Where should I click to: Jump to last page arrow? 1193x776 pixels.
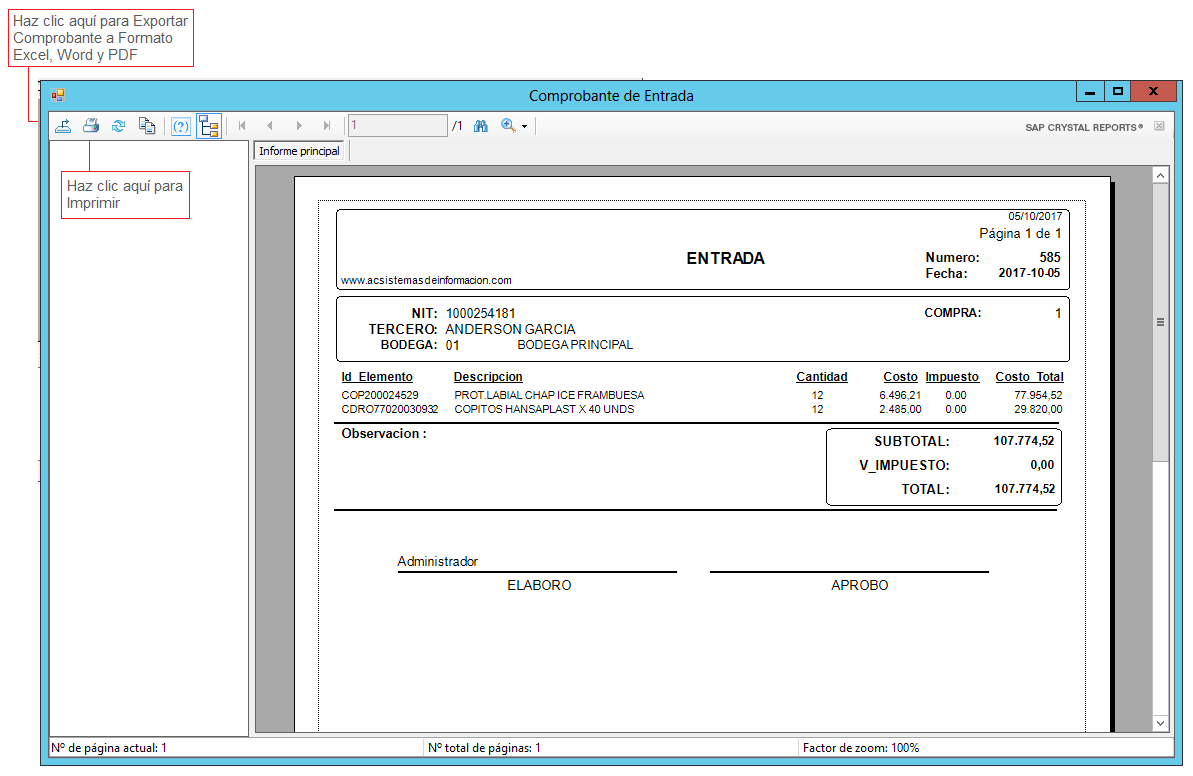pyautogui.click(x=326, y=126)
